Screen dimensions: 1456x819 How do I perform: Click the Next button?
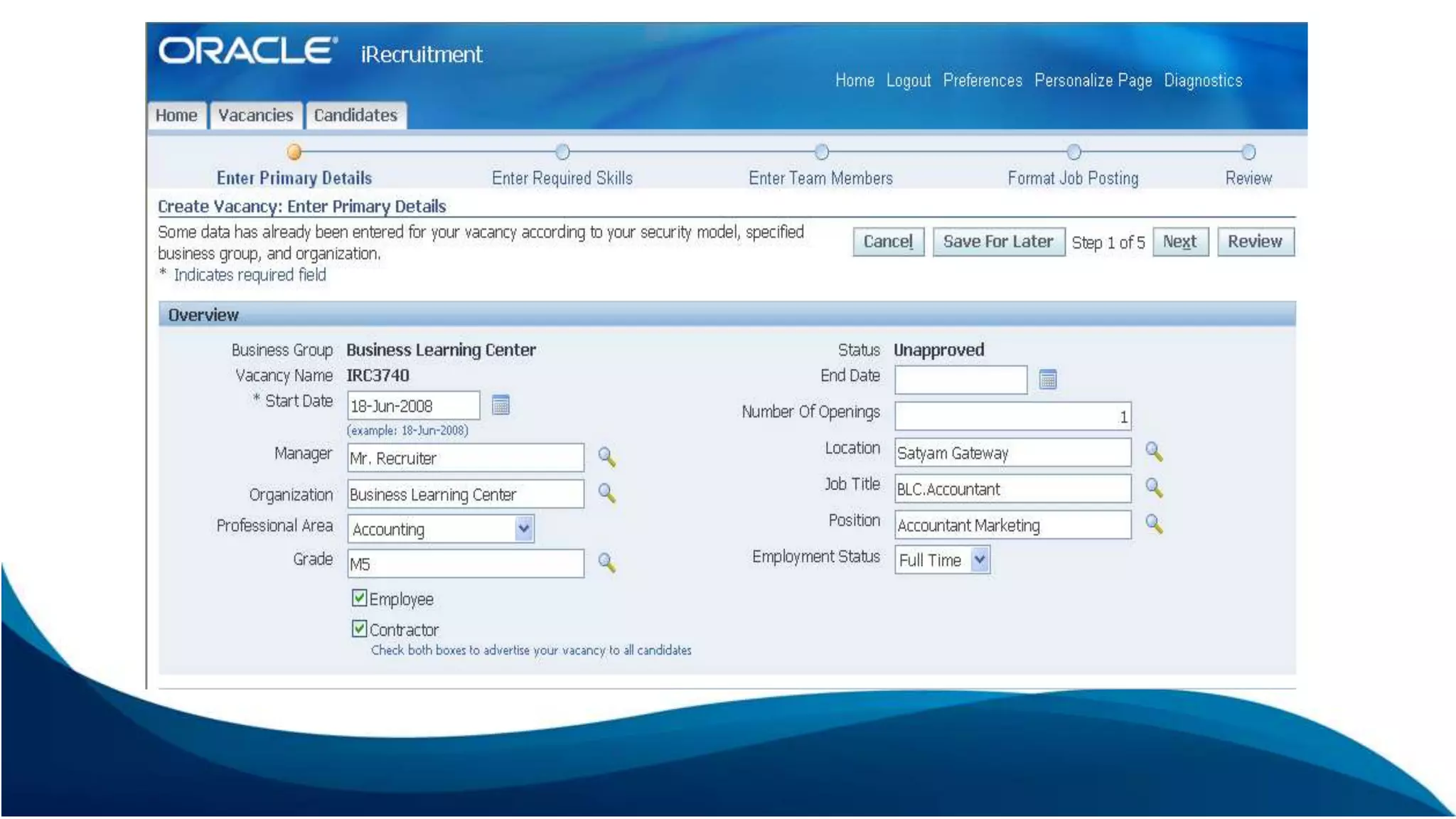1179,242
